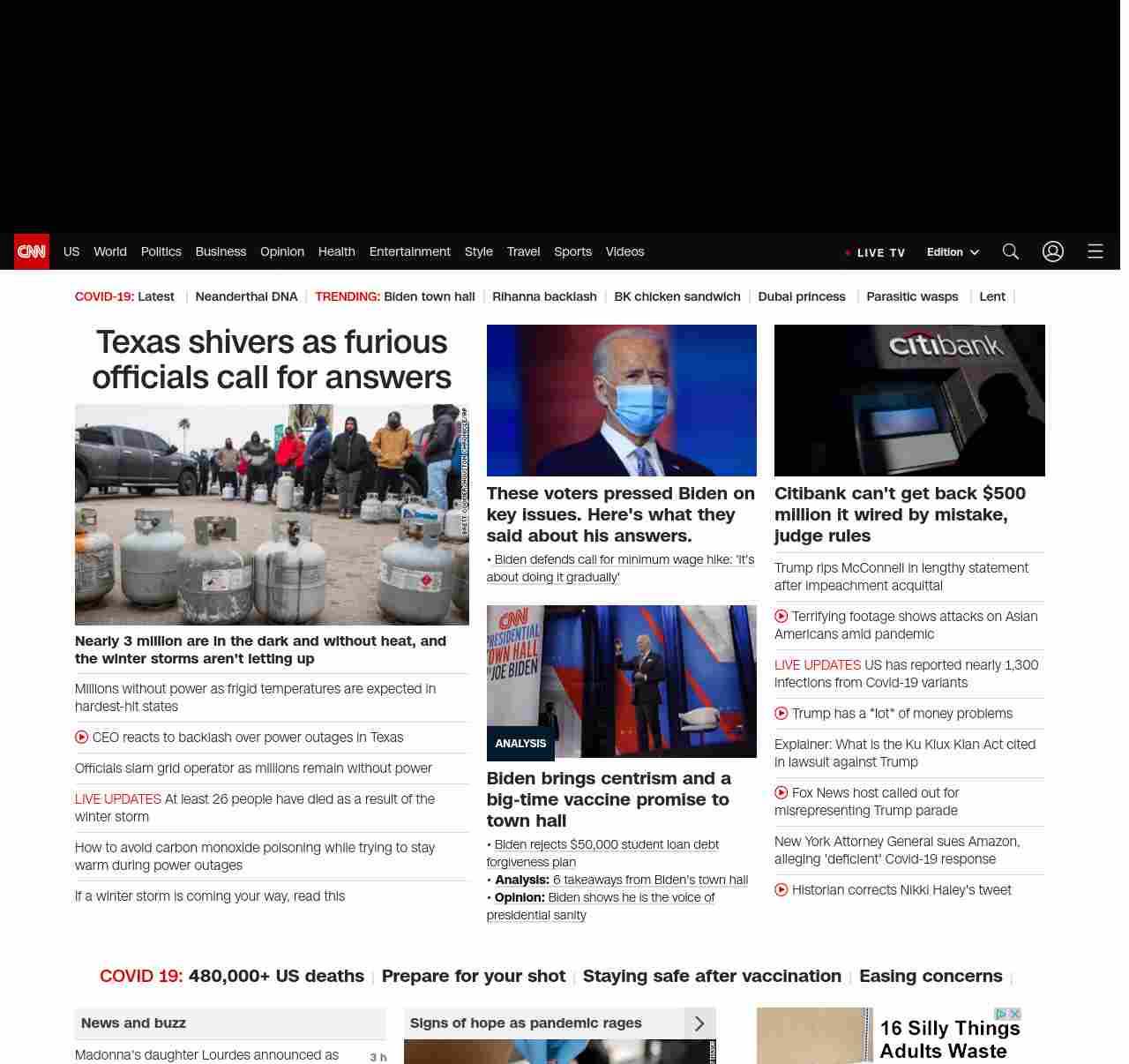Viewport: 1129px width, 1064px height.
Task: Click the CNN logo home icon
Action: coord(32,251)
